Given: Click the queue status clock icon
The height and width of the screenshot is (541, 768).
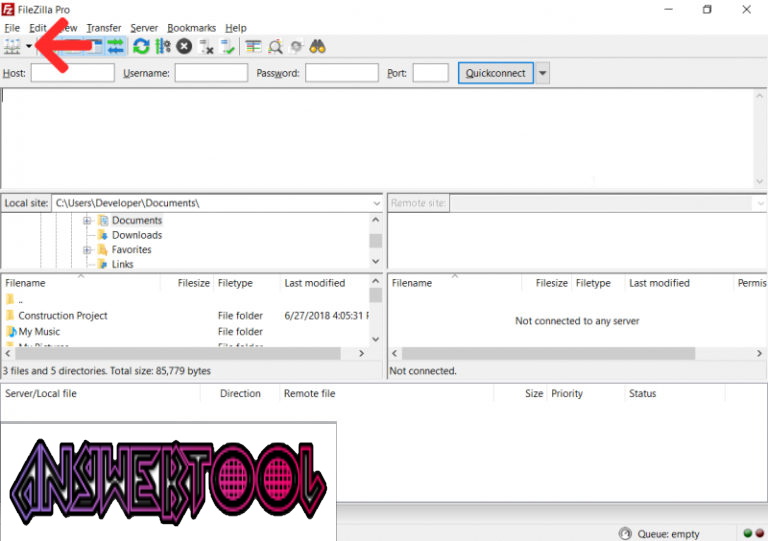Looking at the screenshot, I should point(625,534).
